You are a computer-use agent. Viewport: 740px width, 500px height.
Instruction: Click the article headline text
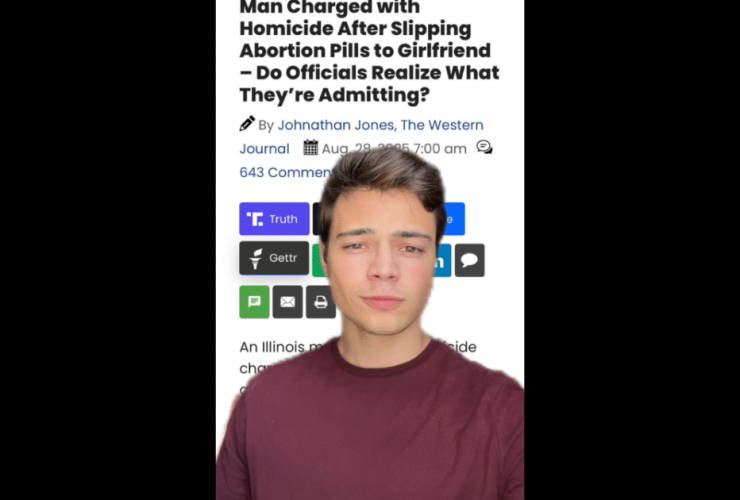coord(370,51)
